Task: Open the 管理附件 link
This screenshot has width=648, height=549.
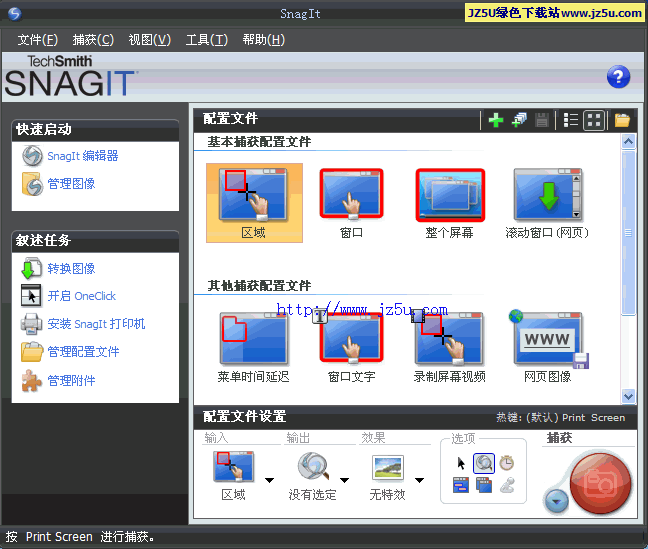Action: pyautogui.click(x=71, y=380)
